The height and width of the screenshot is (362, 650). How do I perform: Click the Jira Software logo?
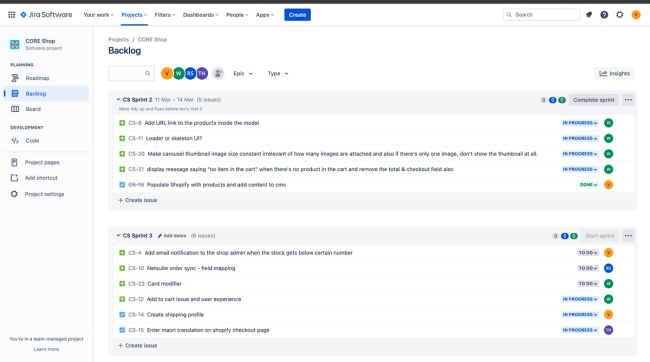coord(46,15)
